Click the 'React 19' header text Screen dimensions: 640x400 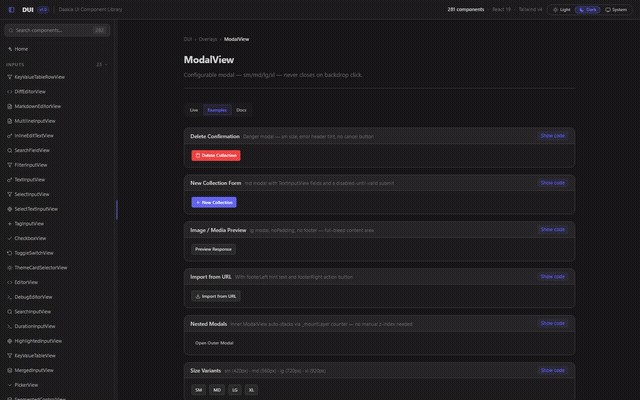501,10
